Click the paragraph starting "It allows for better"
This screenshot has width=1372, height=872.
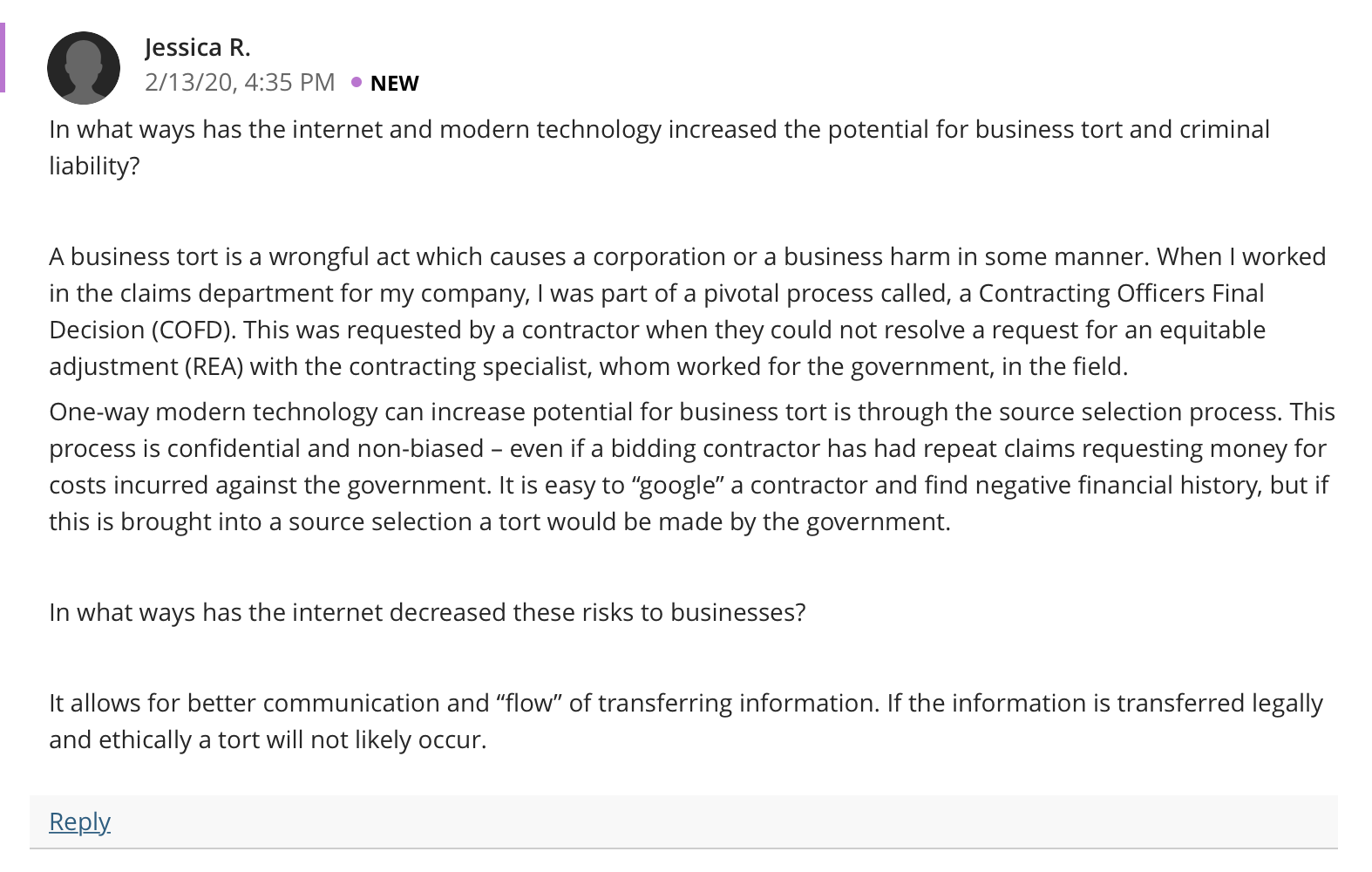pos(686,721)
